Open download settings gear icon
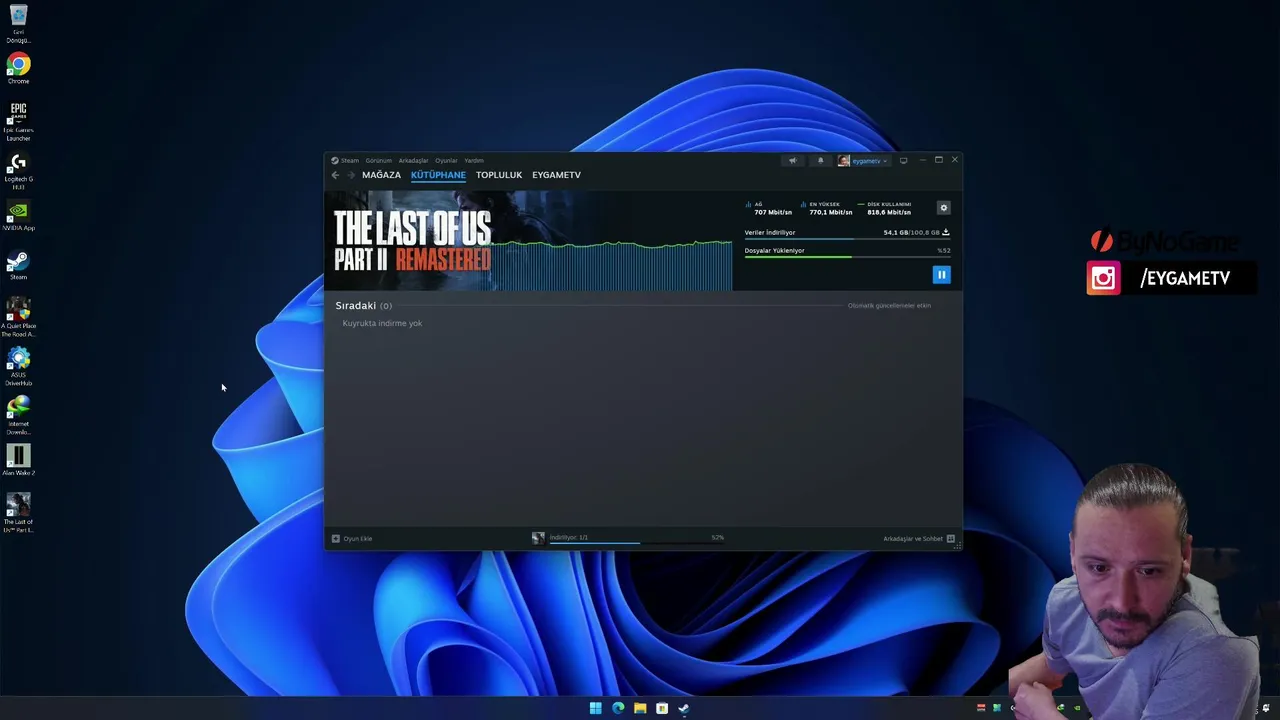Viewport: 1280px width, 720px height. click(943, 208)
